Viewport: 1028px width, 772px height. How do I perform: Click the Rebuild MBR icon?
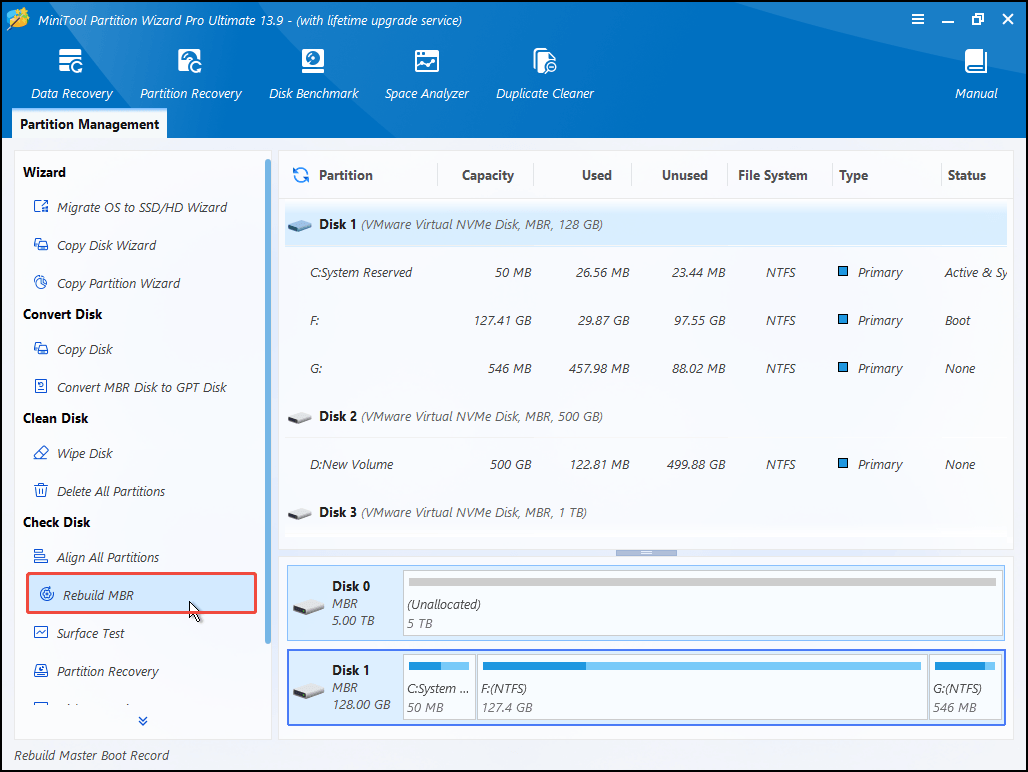point(47,594)
